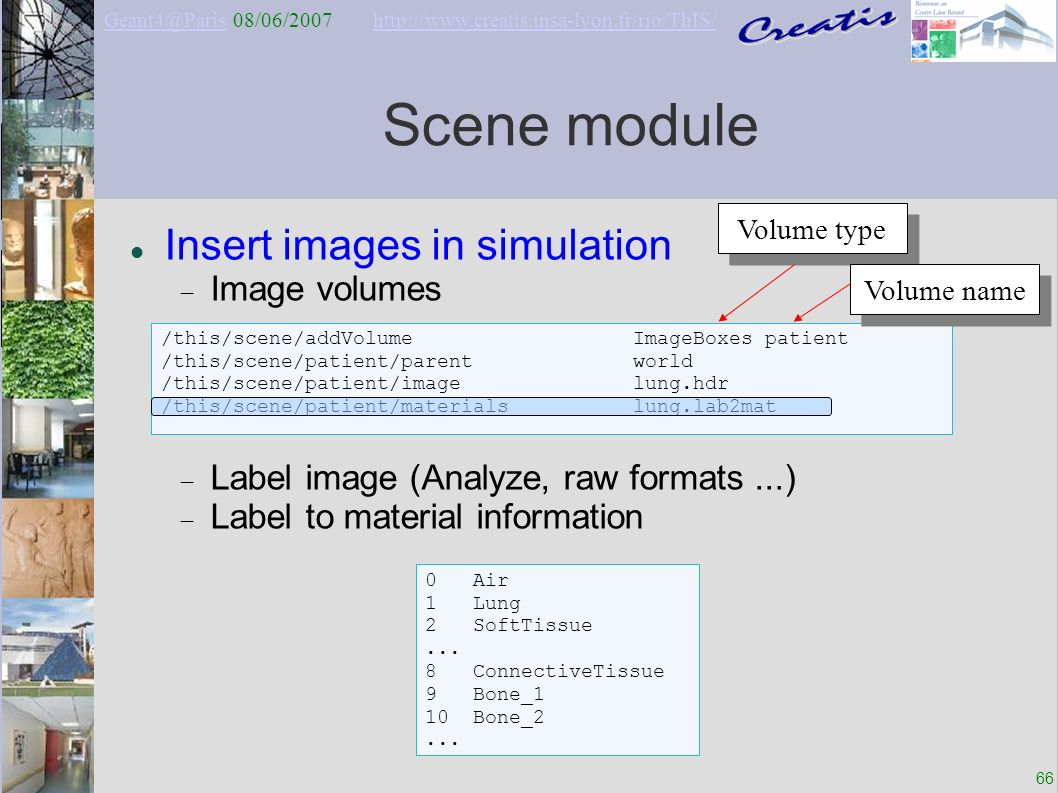Click the /this/scene/patient/materials line
This screenshot has width=1058, height=793.
491,406
